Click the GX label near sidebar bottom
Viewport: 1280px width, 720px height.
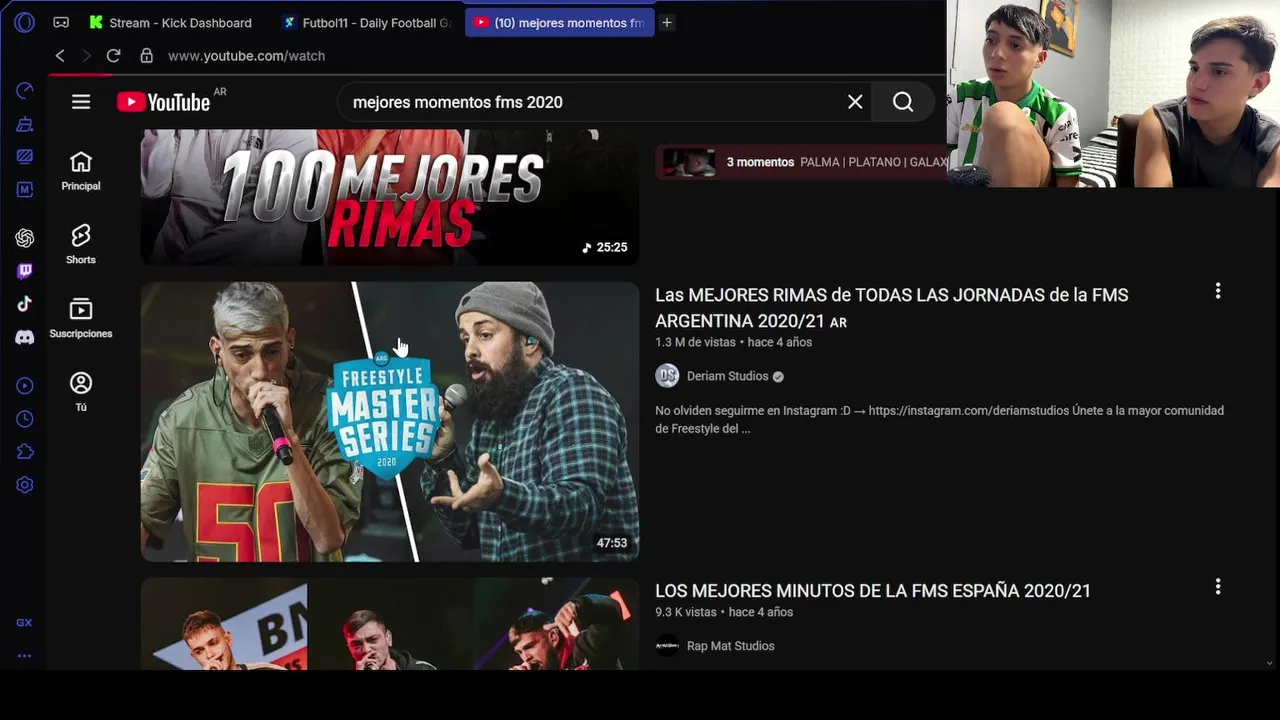click(24, 622)
